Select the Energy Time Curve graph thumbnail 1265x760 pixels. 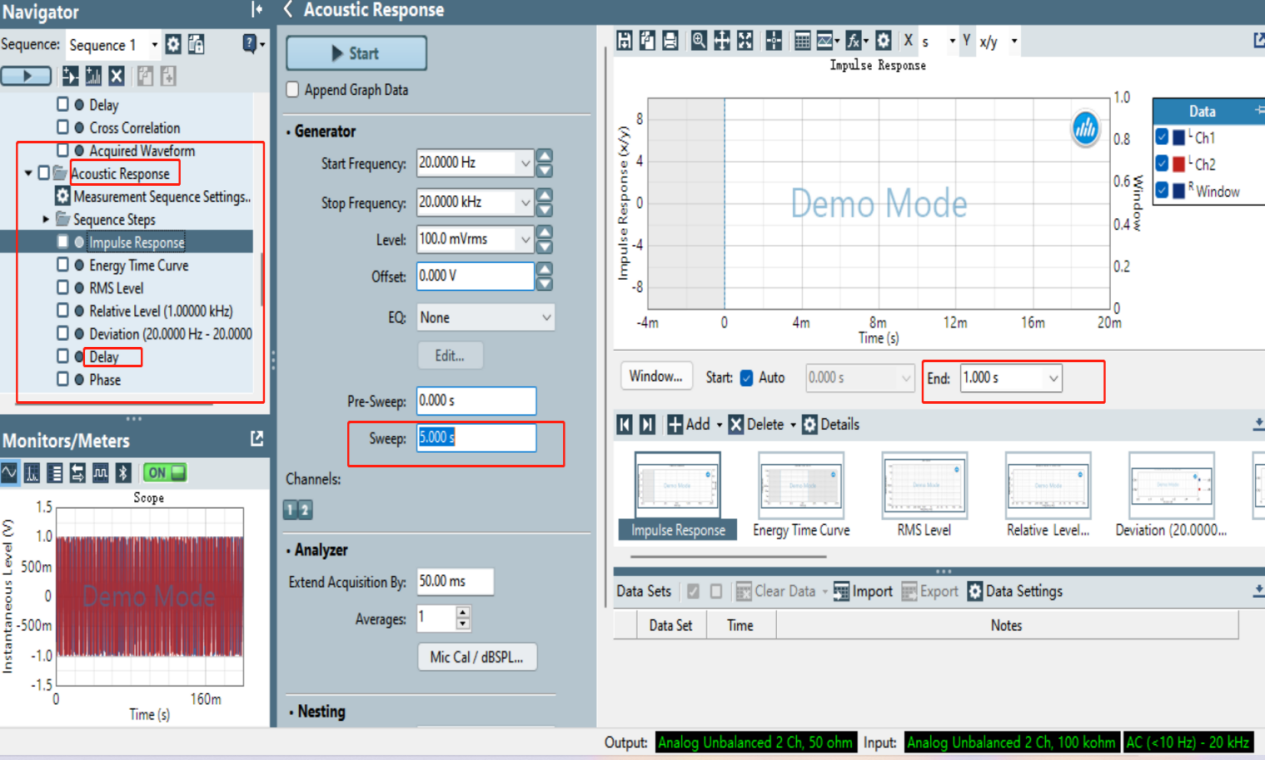pos(801,496)
